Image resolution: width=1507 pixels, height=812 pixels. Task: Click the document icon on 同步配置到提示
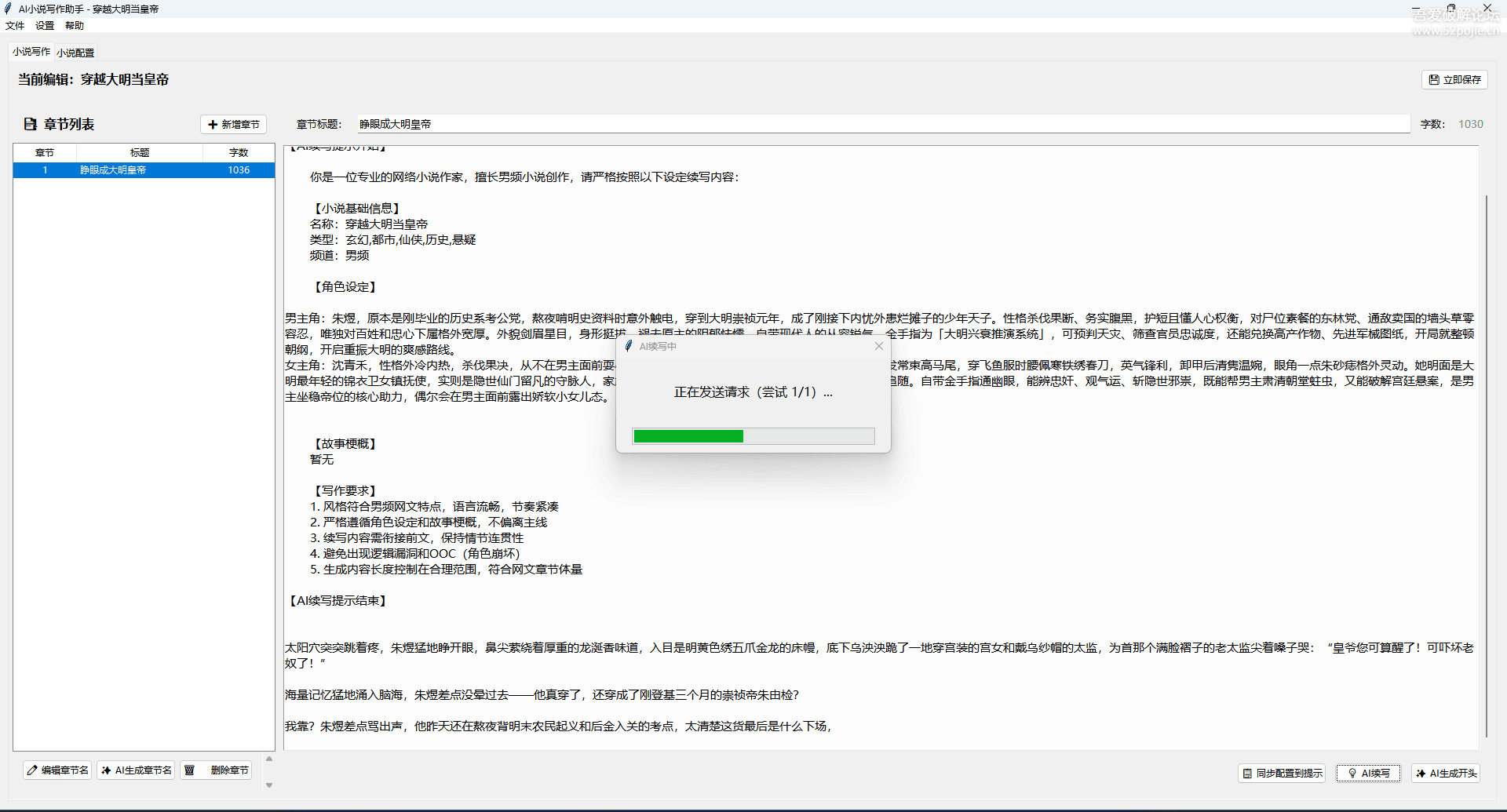point(1247,774)
